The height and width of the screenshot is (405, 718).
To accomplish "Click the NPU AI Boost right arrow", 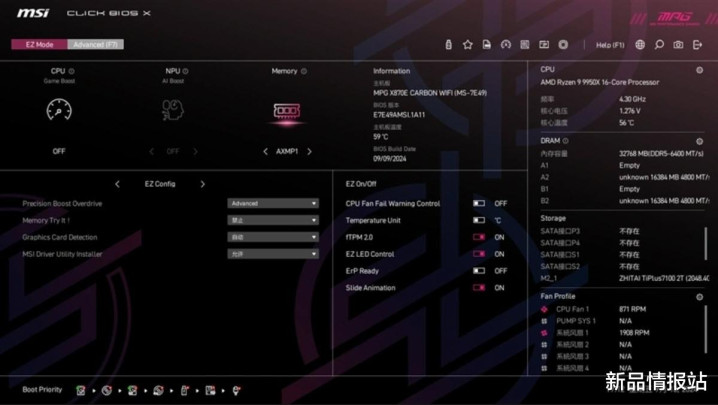I will pos(196,152).
